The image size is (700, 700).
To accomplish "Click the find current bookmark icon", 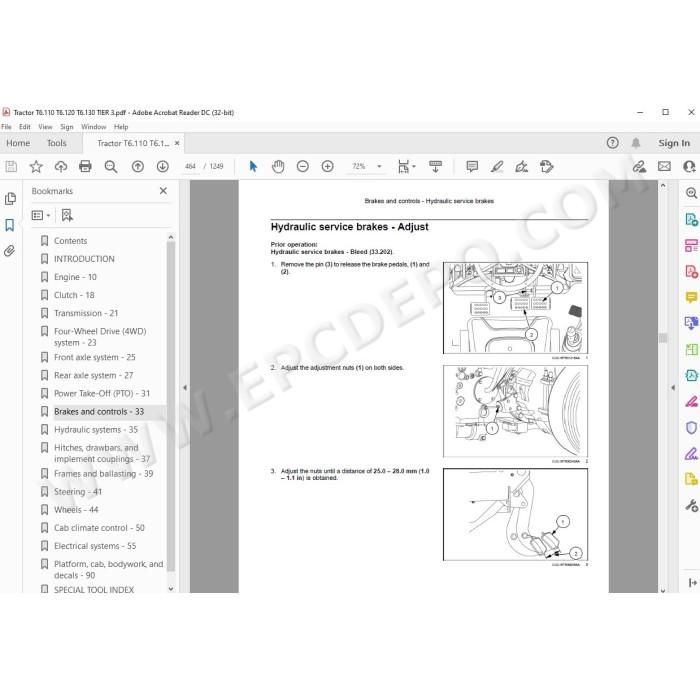I will point(67,216).
